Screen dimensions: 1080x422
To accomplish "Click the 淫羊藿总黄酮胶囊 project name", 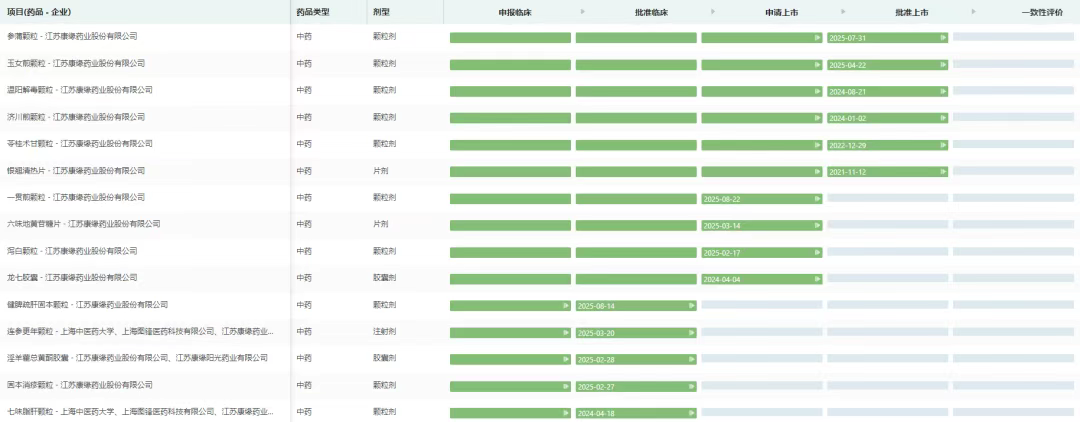I will tap(137, 358).
